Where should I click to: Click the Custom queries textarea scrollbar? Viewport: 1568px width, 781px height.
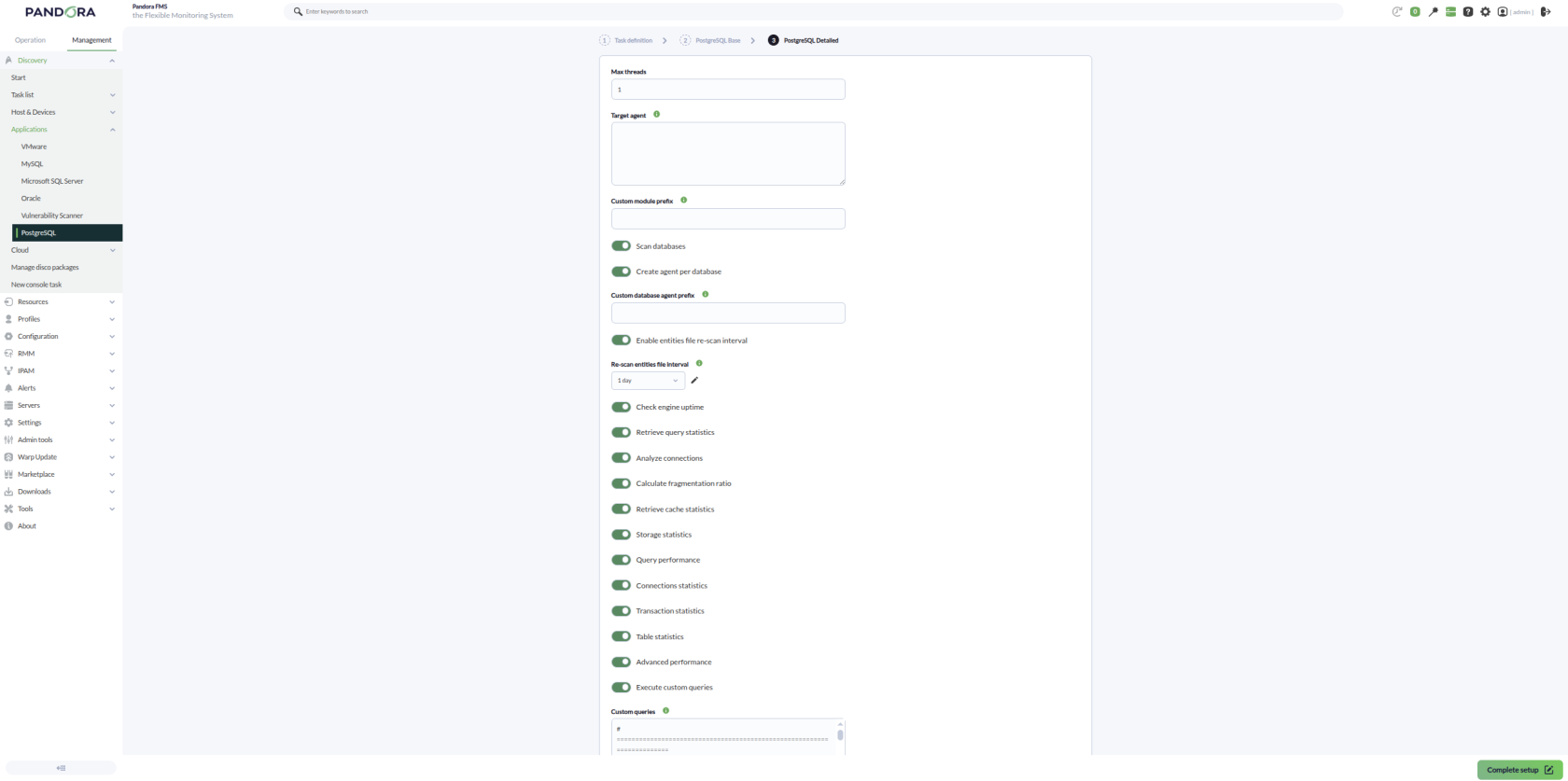(840, 735)
